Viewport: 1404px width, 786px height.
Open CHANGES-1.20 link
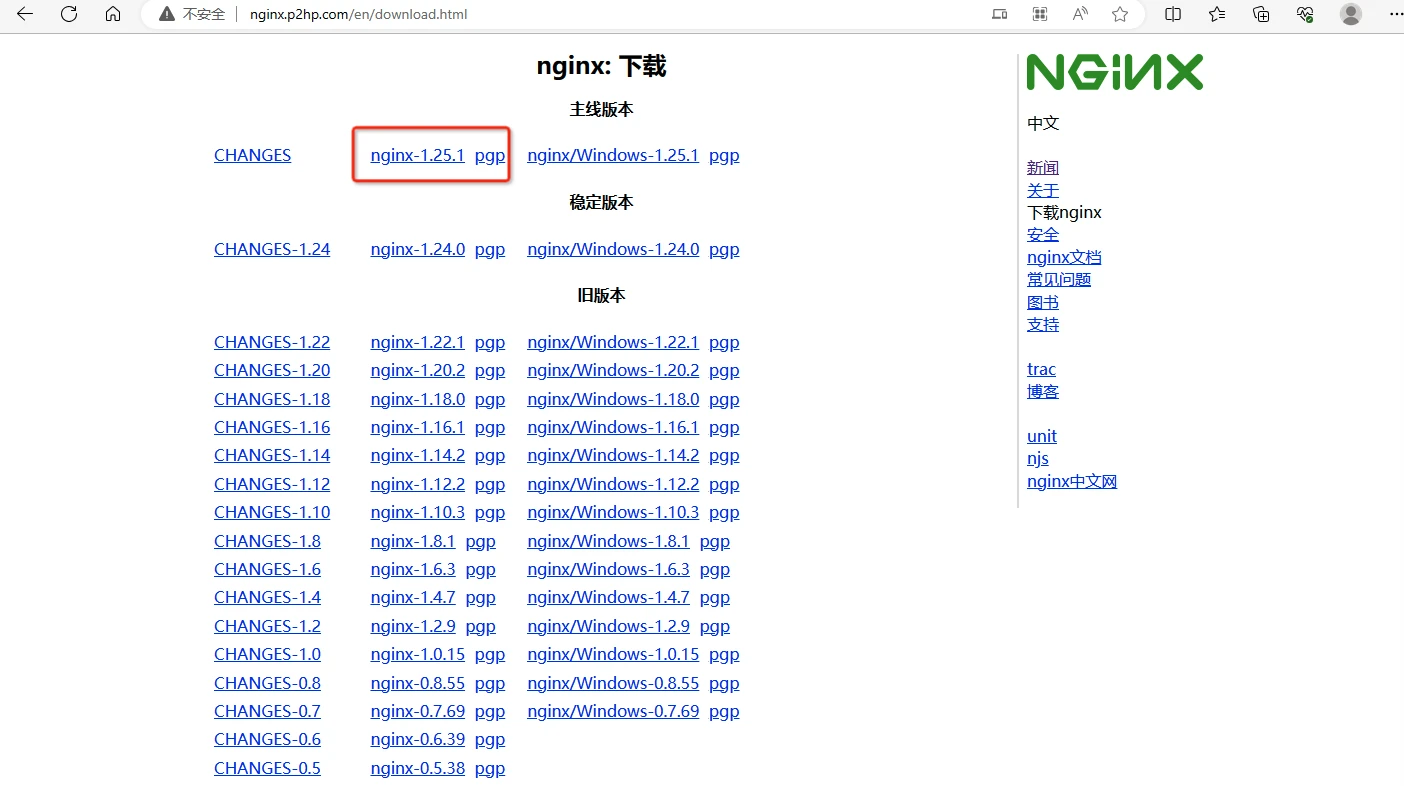coord(272,370)
